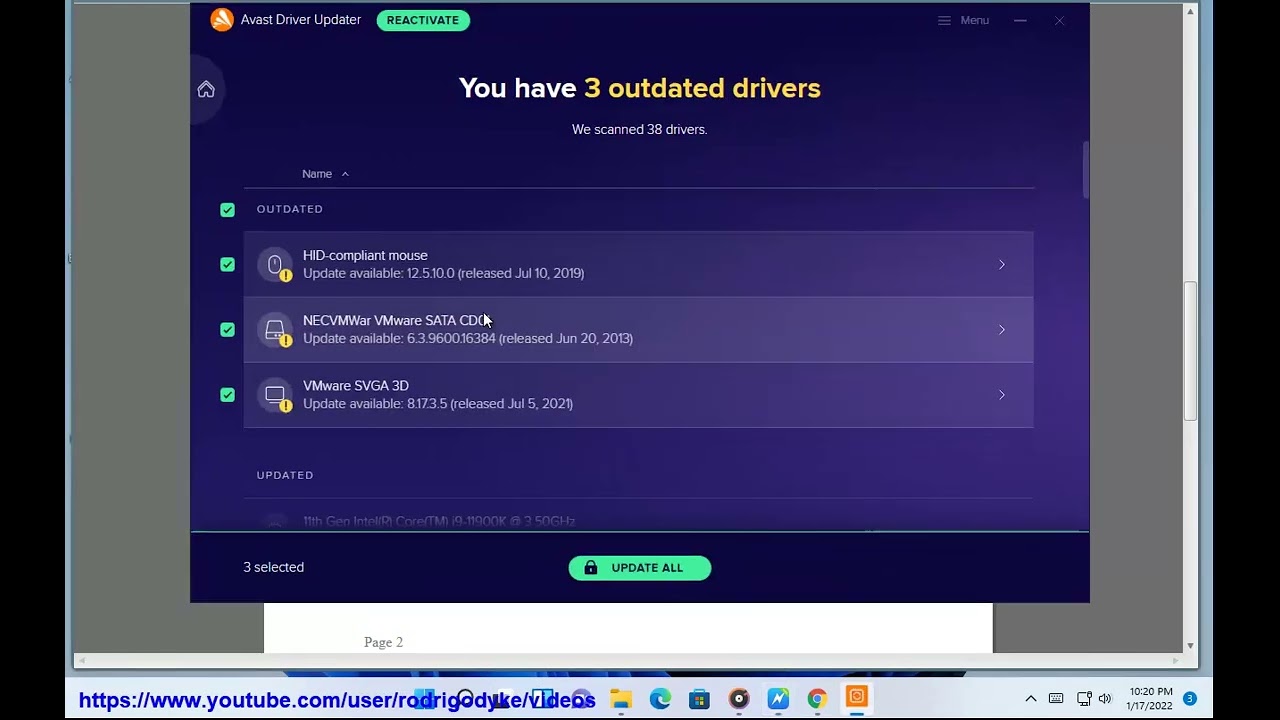The image size is (1280, 720).
Task: Uncheck the NECVMWar VMware SATA driver
Action: 228,330
